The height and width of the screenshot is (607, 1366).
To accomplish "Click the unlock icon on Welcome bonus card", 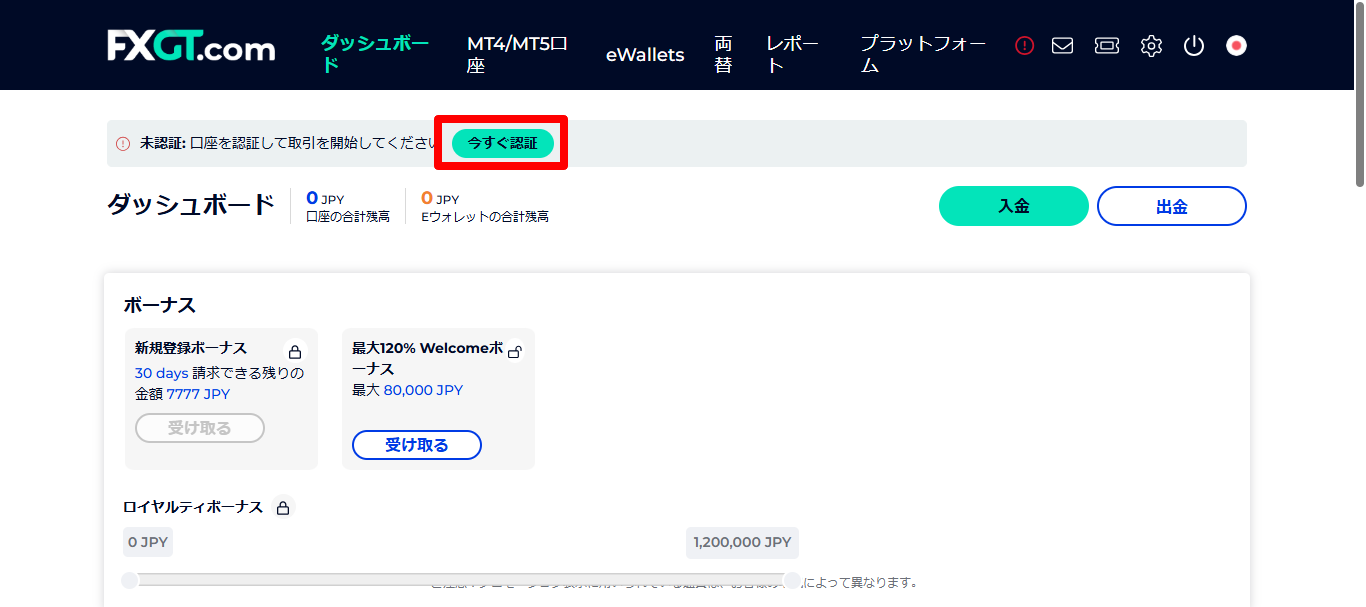I will (x=516, y=353).
